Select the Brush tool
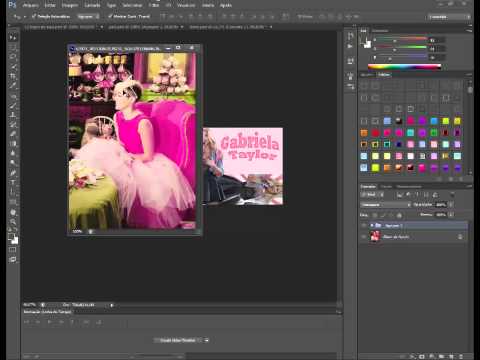This screenshot has width=480, height=360. tap(13, 106)
